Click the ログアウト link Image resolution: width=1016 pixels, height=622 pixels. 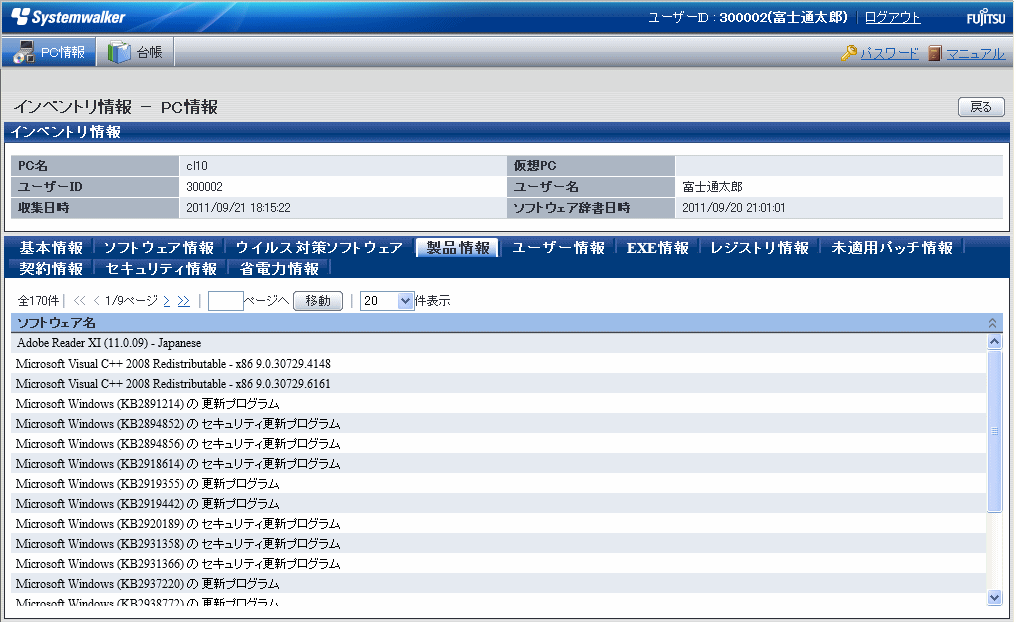click(892, 17)
